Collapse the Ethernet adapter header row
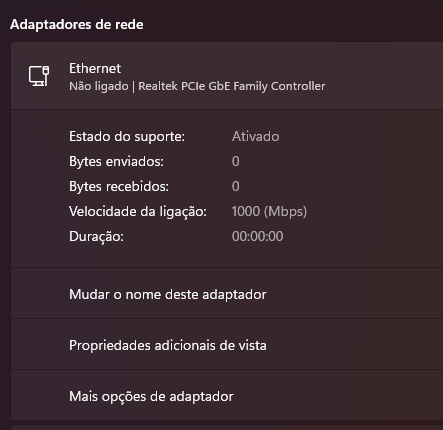Image resolution: width=443 pixels, height=430 pixels. coord(227,76)
